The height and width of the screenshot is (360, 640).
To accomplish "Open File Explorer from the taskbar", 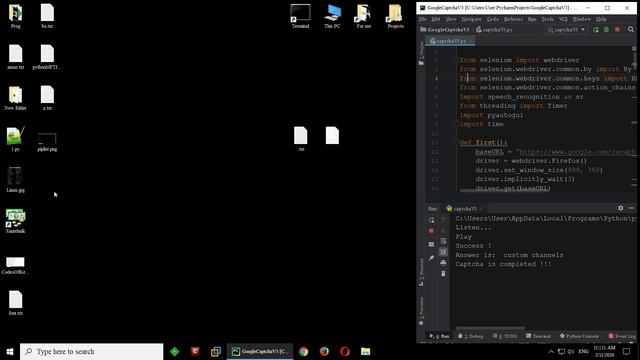I will [365, 351].
